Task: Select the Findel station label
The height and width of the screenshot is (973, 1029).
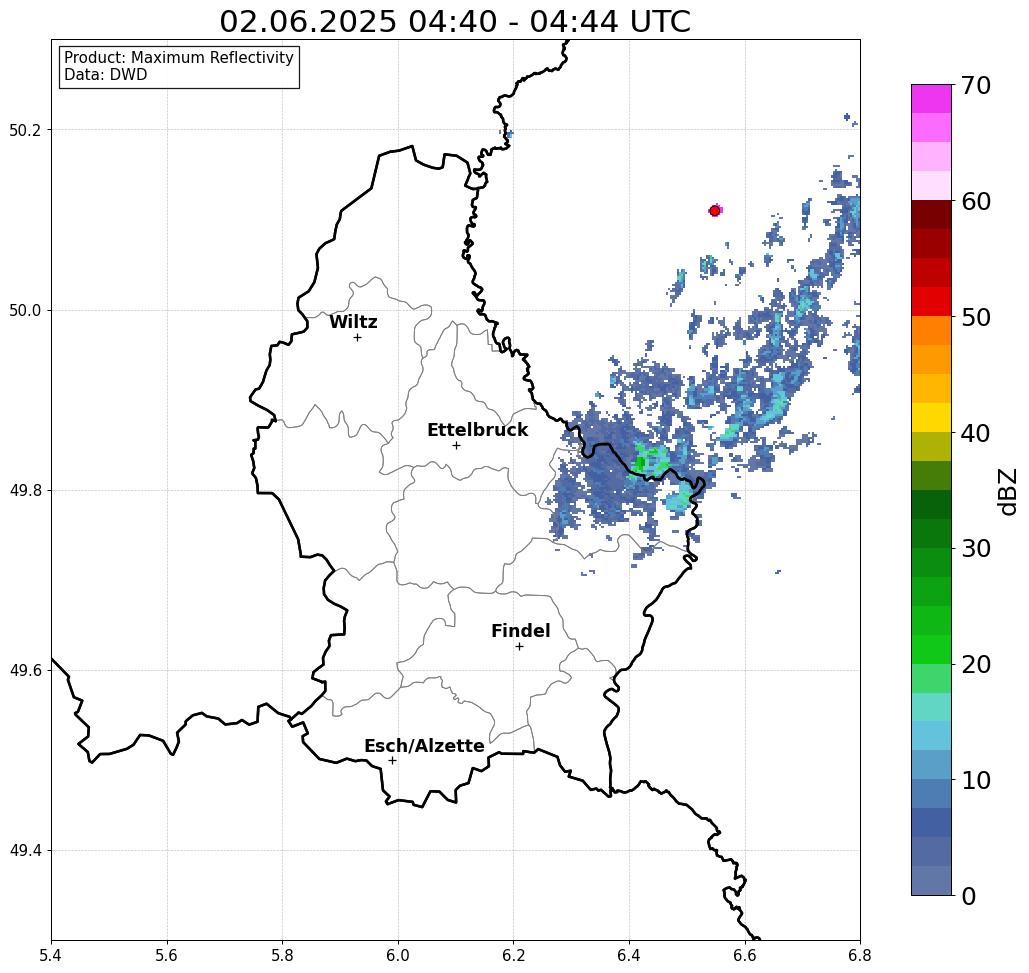Action: tap(520, 631)
